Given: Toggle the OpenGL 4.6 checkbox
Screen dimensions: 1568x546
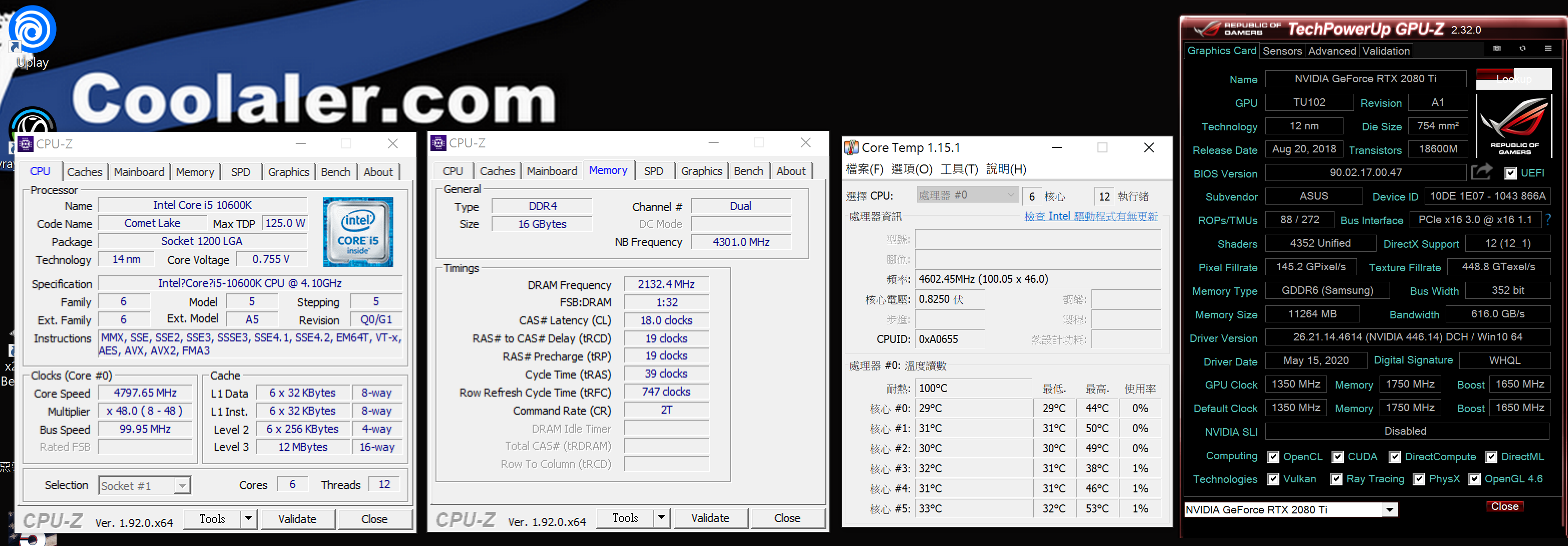Looking at the screenshot, I should point(1474,480).
